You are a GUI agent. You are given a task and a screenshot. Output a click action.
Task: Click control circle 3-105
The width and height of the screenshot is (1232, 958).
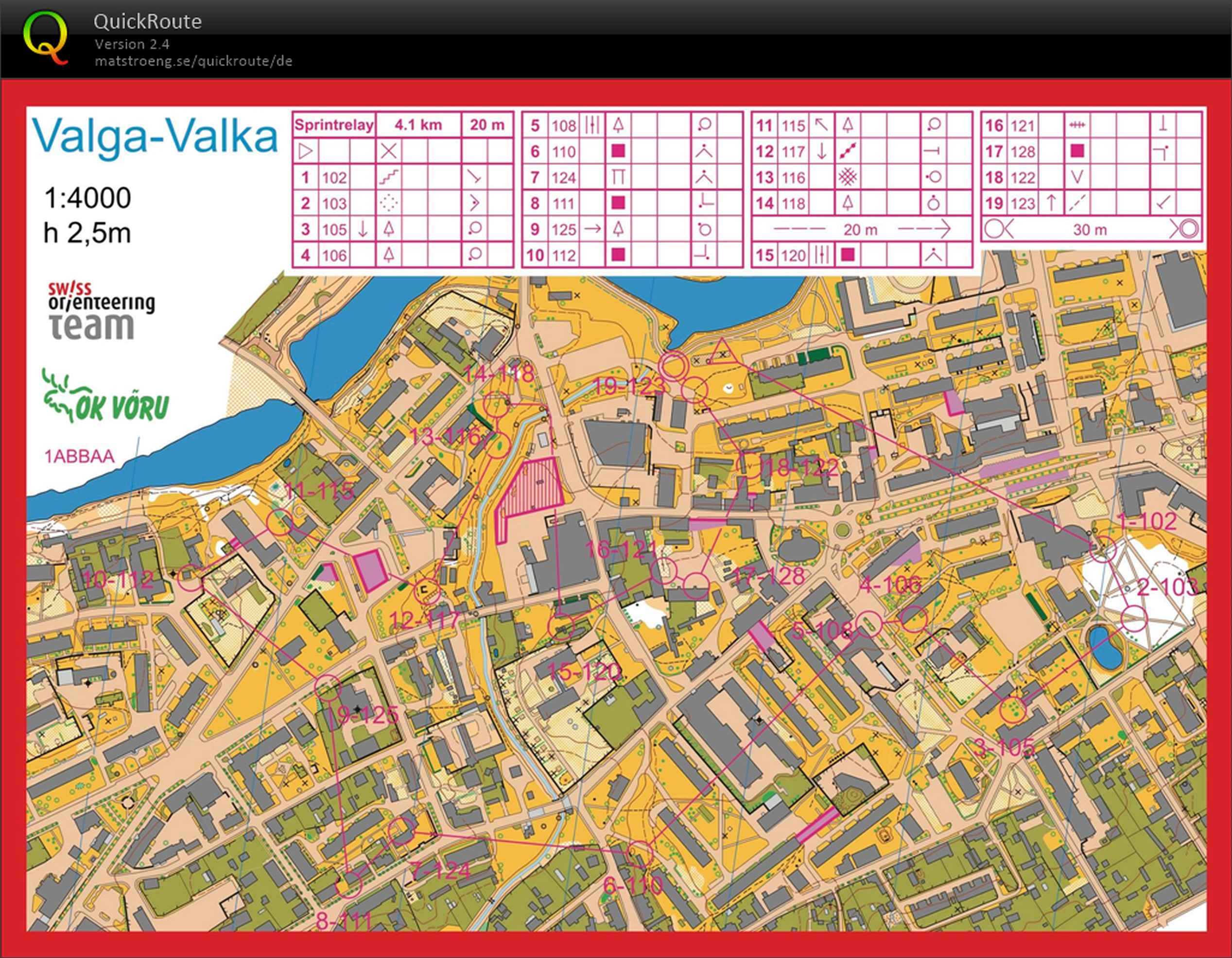click(x=1013, y=709)
